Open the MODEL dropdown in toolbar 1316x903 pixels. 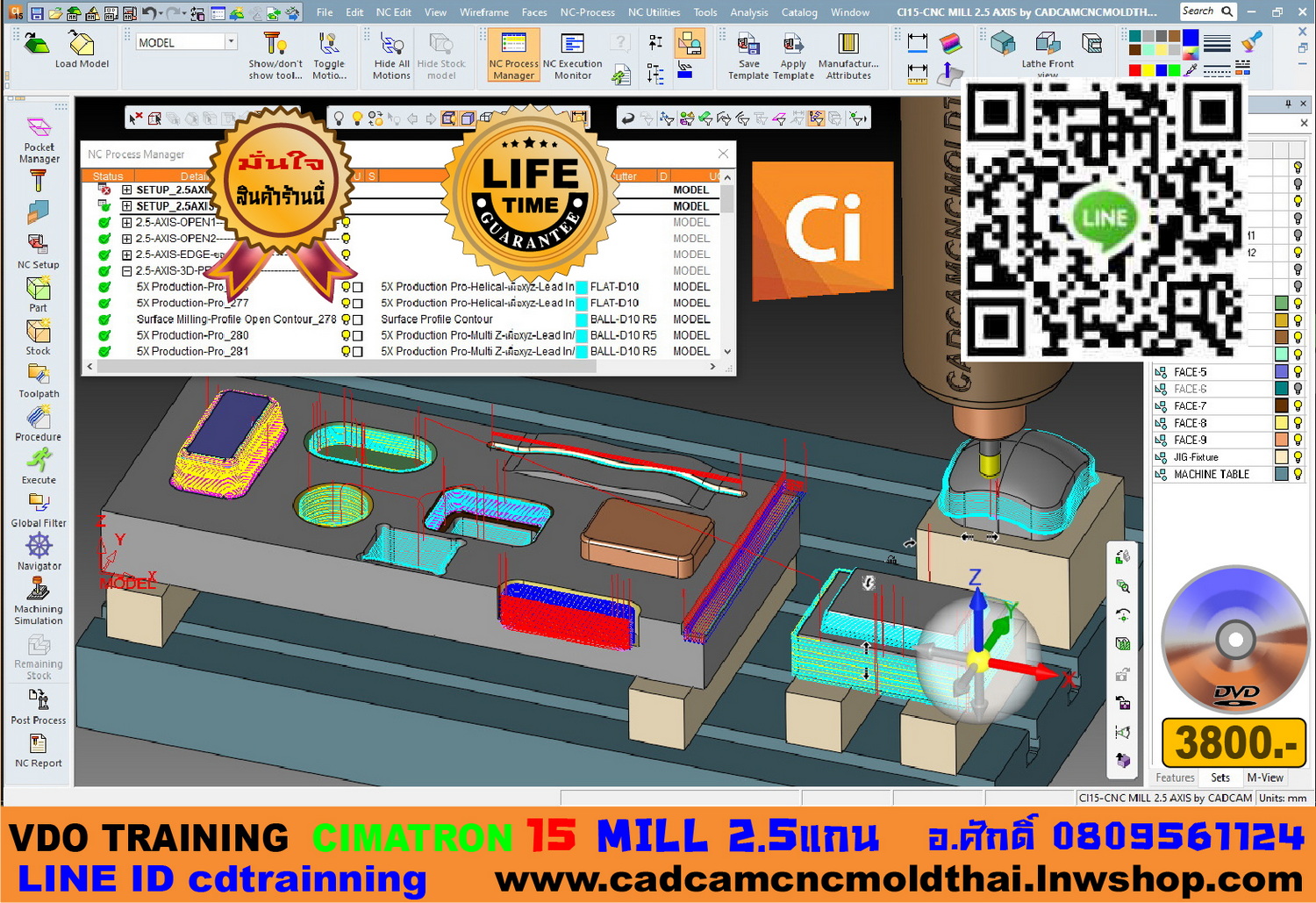(231, 42)
